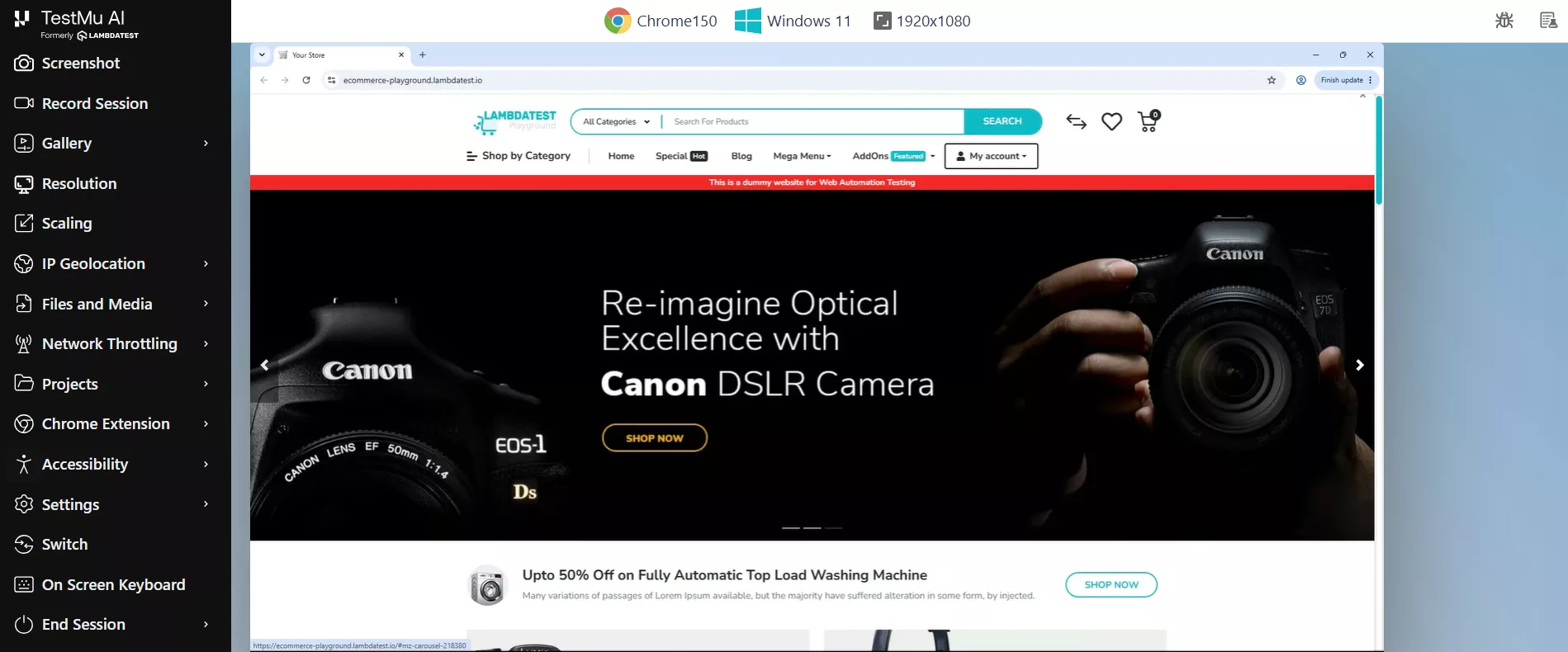Screen dimensions: 1568x652
Task: Open the shopping cart icon
Action: tap(1149, 121)
